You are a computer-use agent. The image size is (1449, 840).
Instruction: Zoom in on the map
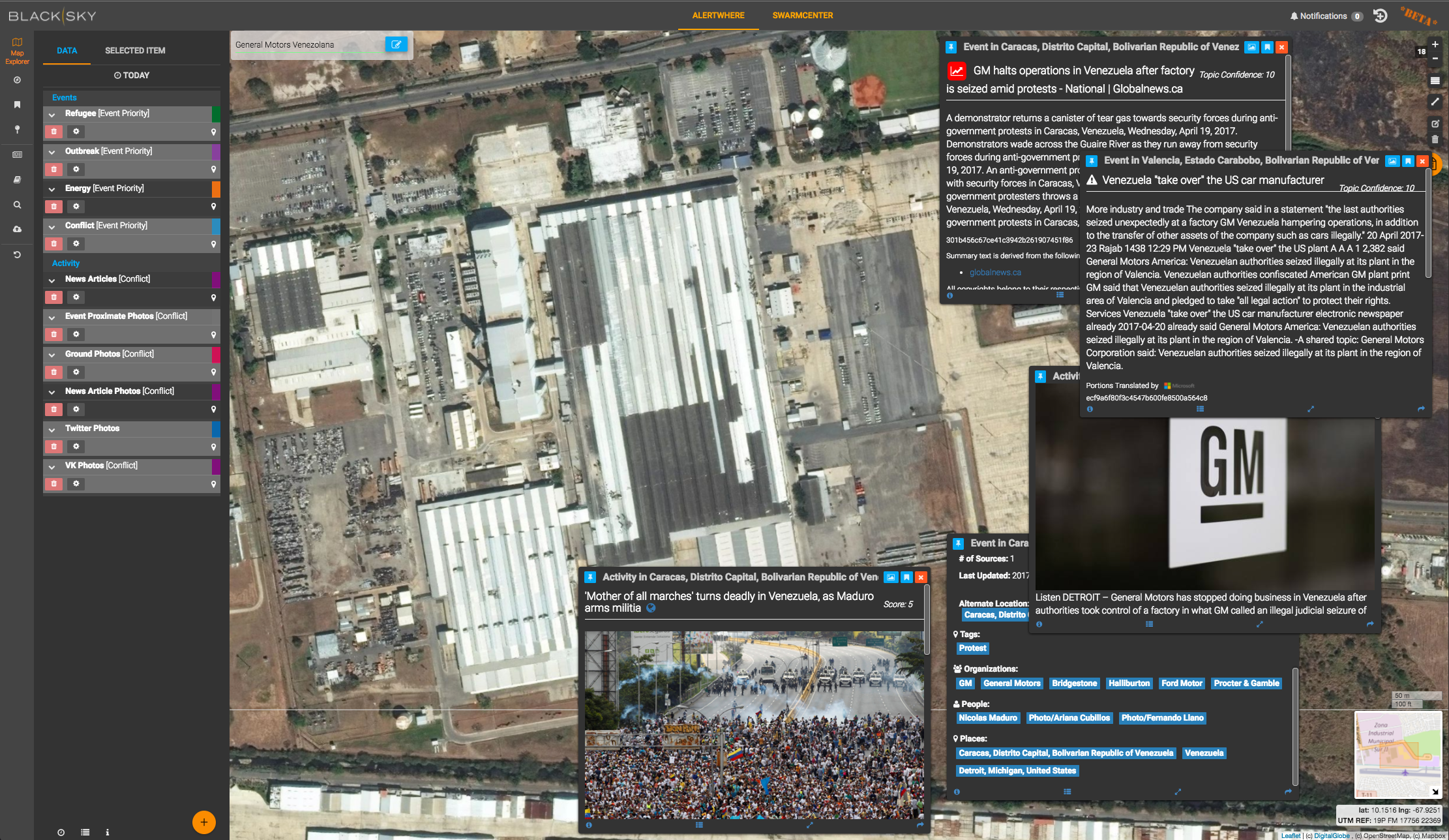(x=1435, y=44)
